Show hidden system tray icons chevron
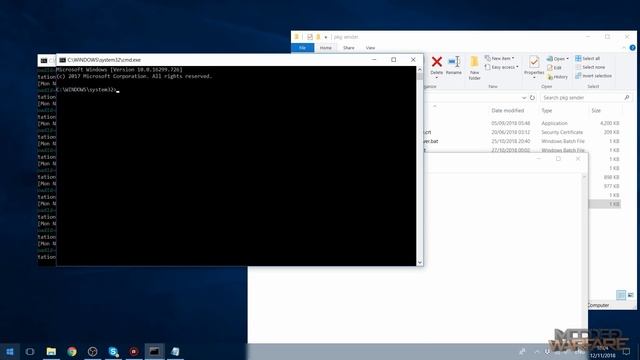The width and height of the screenshot is (640, 360). click(x=536, y=351)
